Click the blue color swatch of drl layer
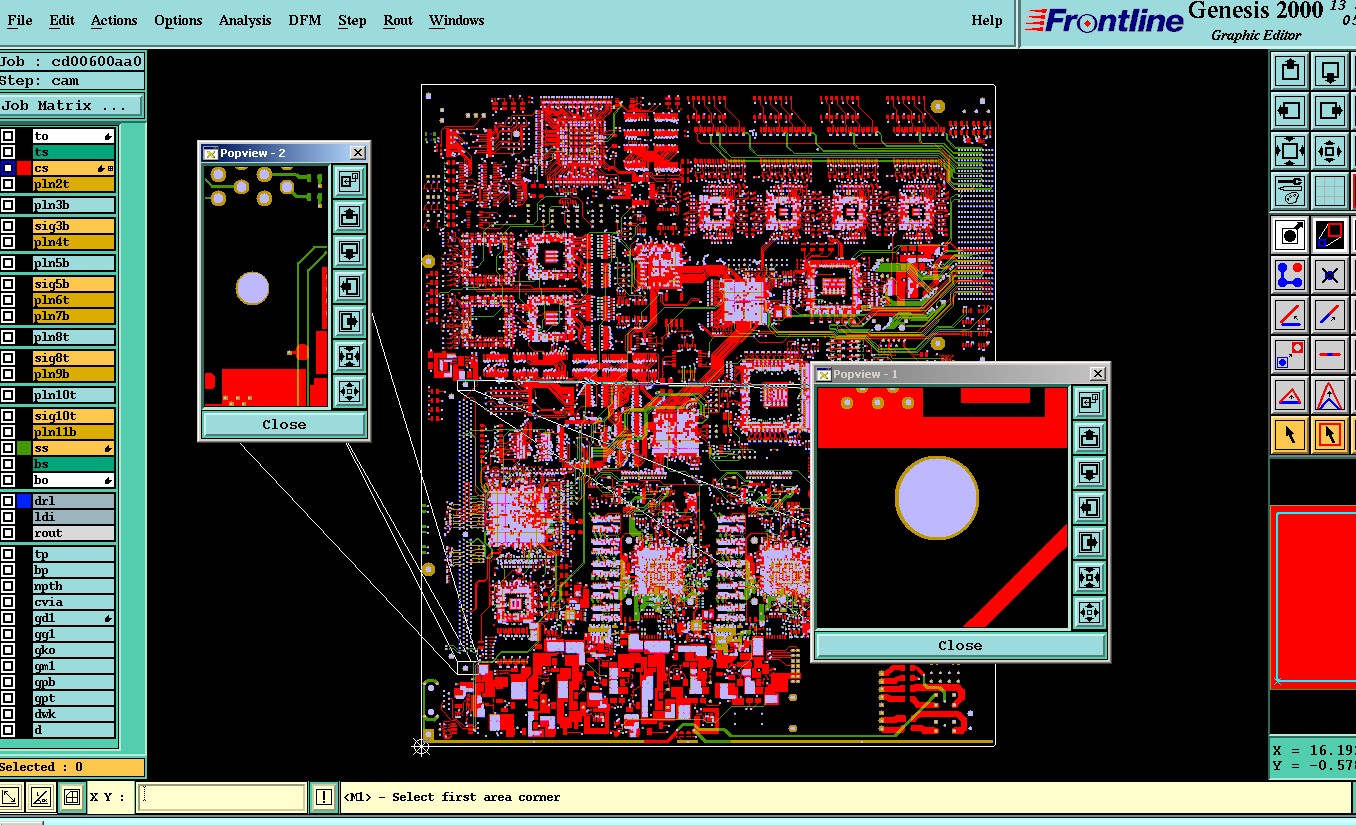This screenshot has width=1356, height=825. [x=24, y=501]
